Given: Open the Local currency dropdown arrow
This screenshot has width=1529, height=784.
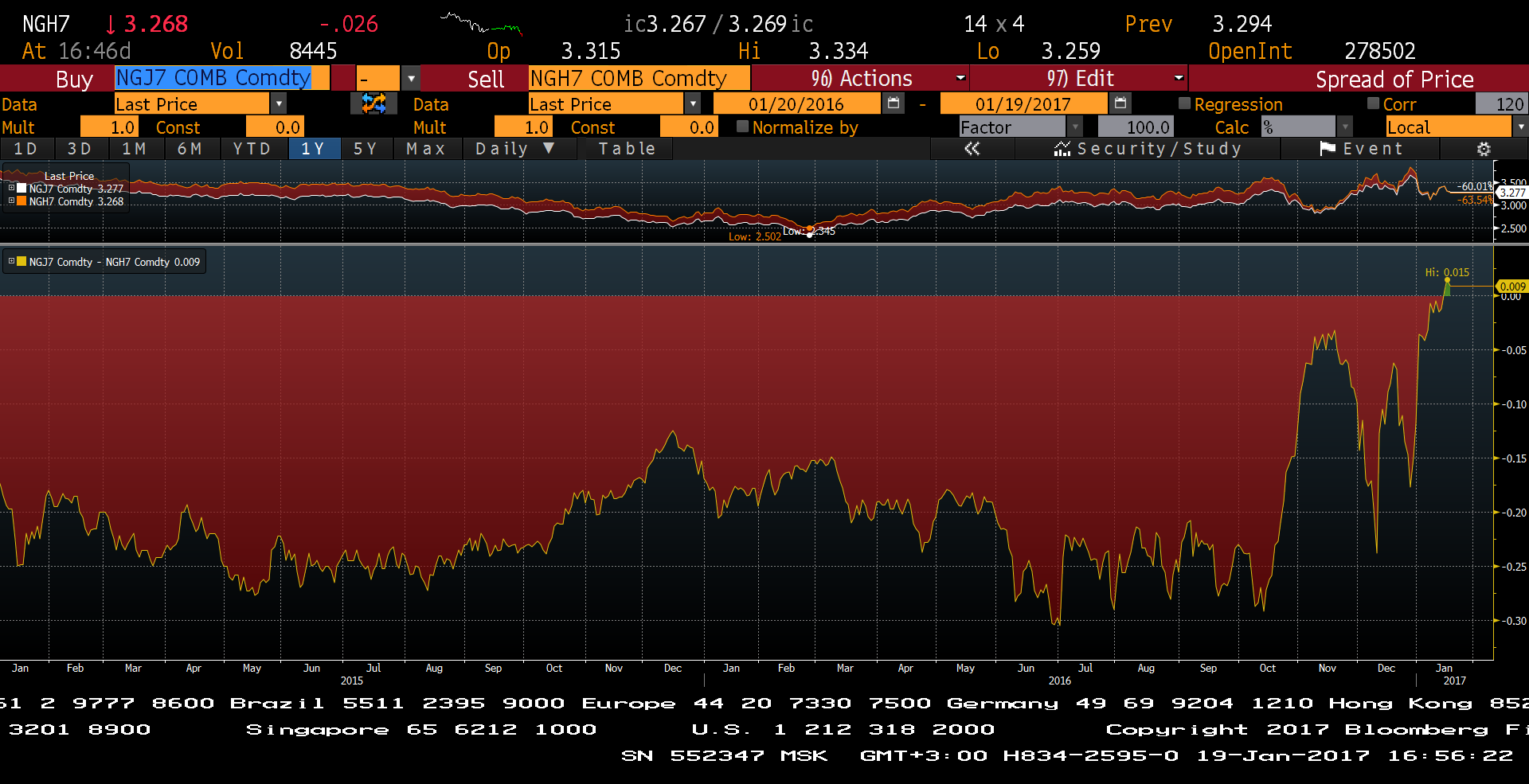Looking at the screenshot, I should 1520,127.
